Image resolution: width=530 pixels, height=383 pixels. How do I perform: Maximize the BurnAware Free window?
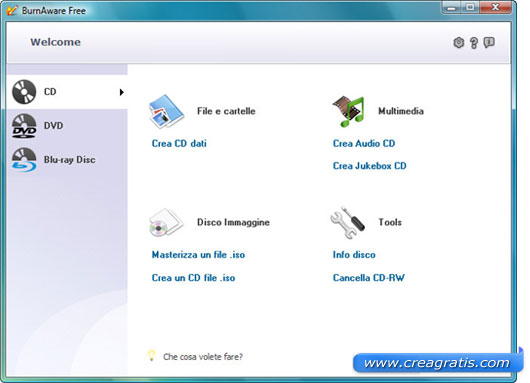(470, 7)
